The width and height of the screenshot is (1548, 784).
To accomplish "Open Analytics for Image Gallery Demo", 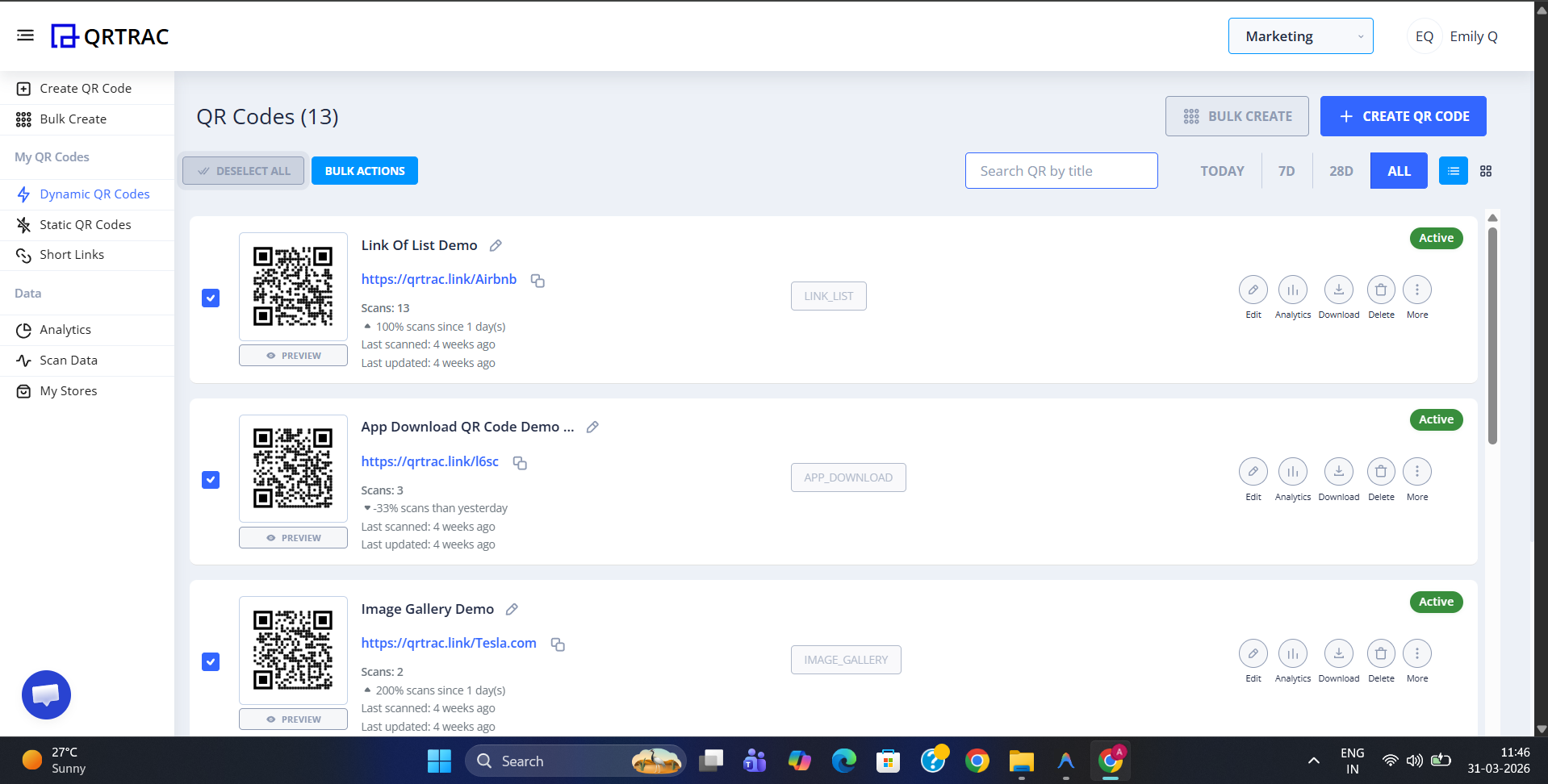I will [1292, 653].
